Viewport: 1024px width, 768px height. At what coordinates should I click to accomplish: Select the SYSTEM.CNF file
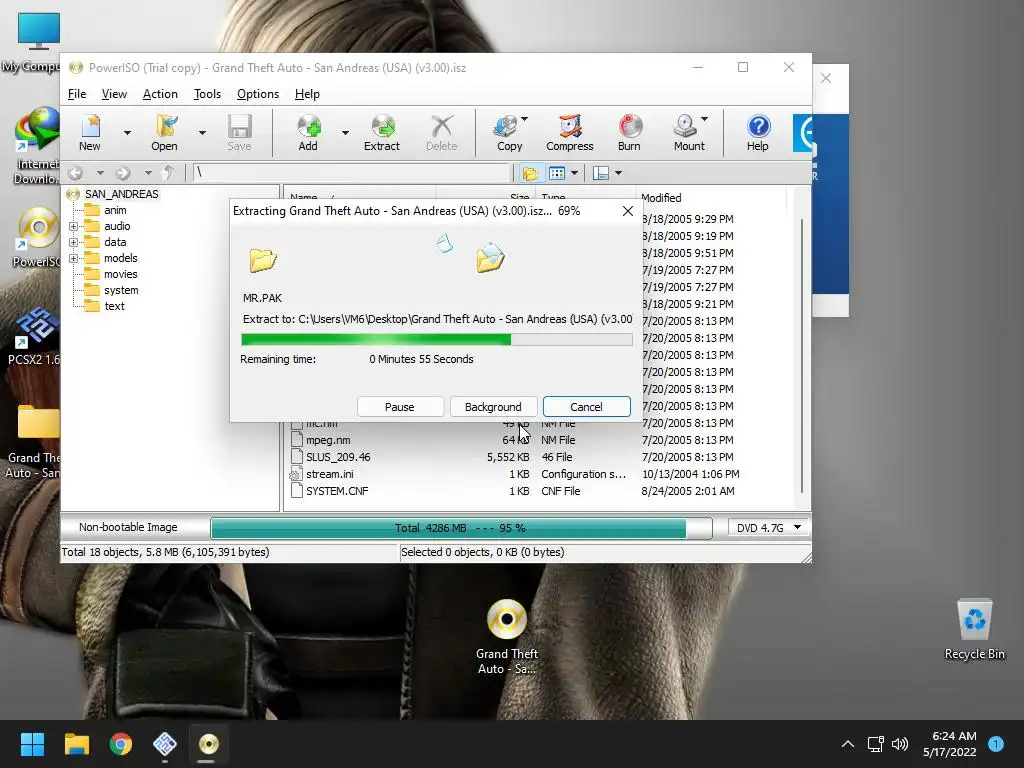[x=337, y=491]
